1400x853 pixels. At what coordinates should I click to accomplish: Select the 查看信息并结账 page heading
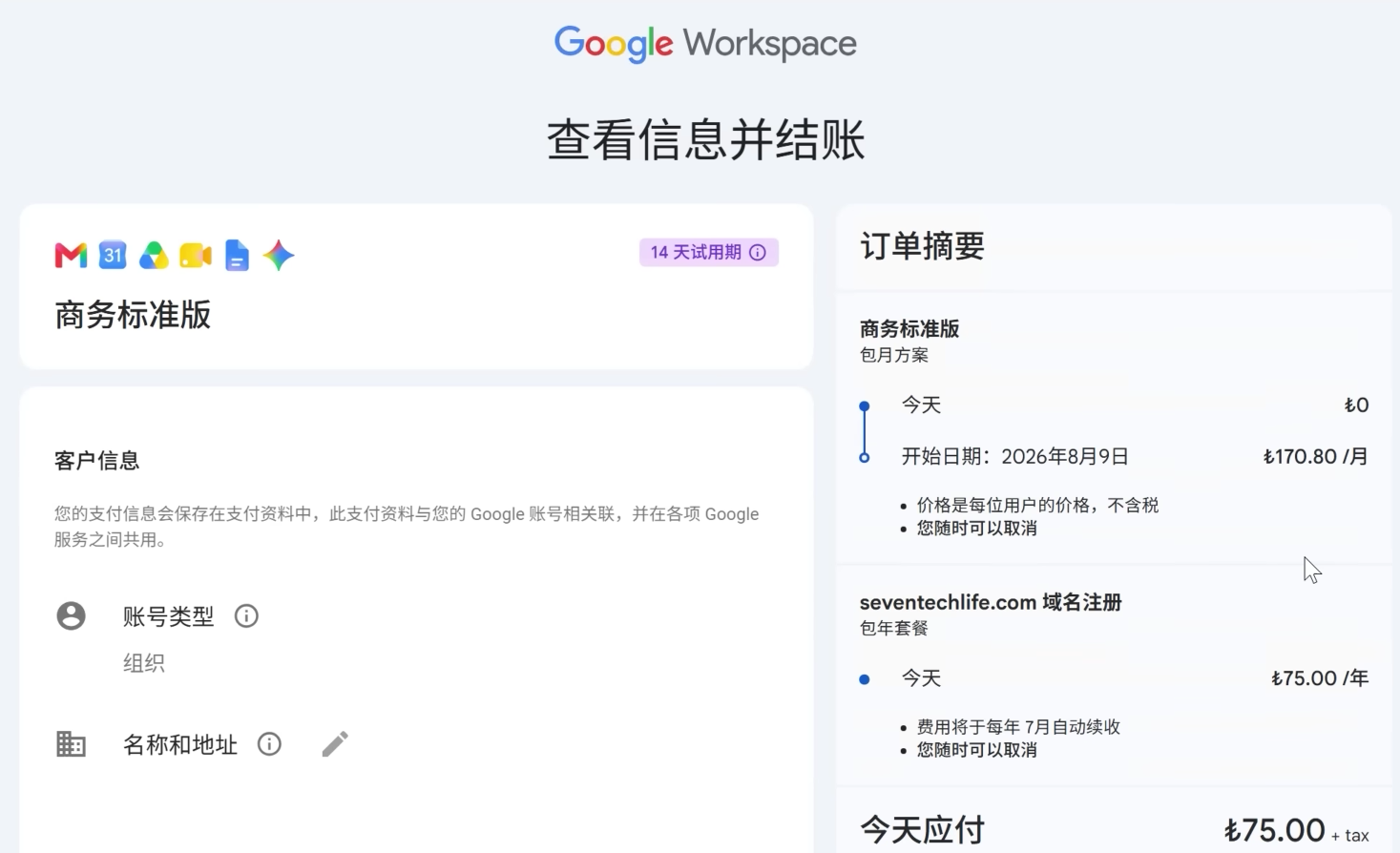pos(706,140)
